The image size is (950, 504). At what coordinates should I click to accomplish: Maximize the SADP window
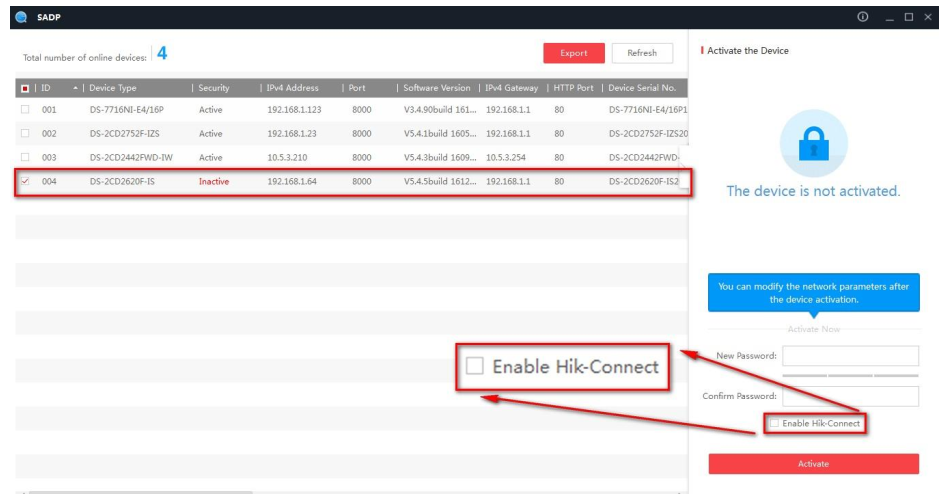point(909,17)
